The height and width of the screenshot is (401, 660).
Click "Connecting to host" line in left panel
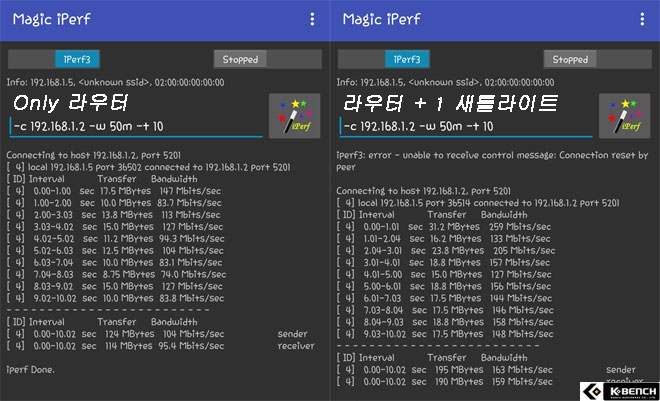(x=94, y=155)
